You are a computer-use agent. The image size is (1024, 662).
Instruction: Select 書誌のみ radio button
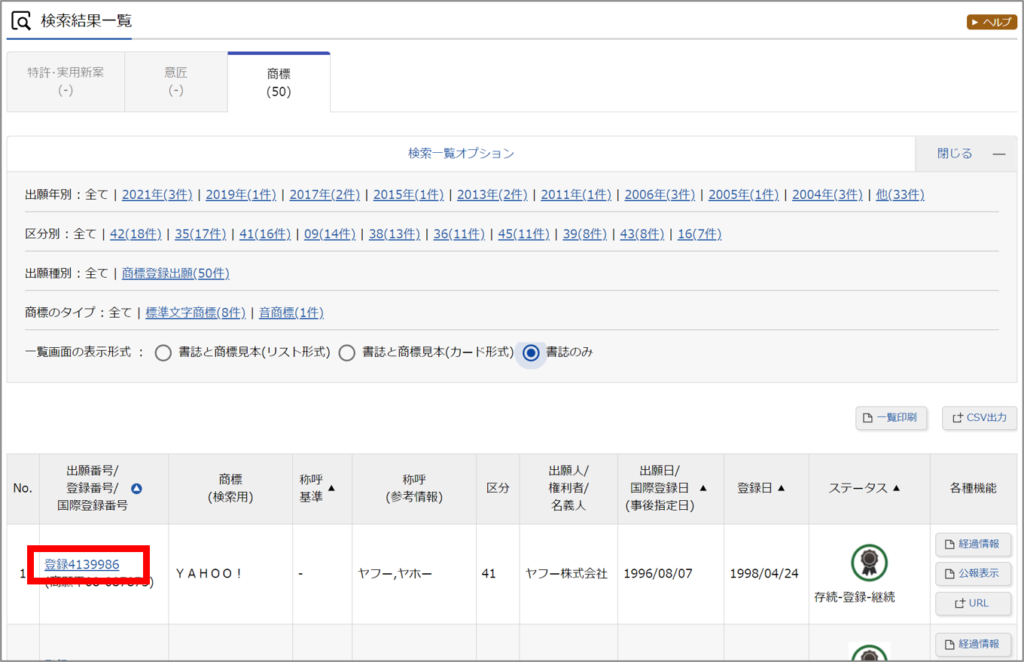coord(531,353)
